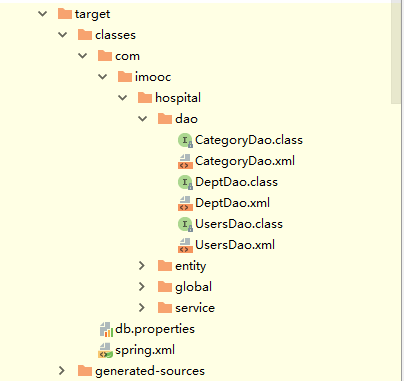Select DeptDao.class in the tree
The width and height of the screenshot is (404, 381).
[237, 182]
